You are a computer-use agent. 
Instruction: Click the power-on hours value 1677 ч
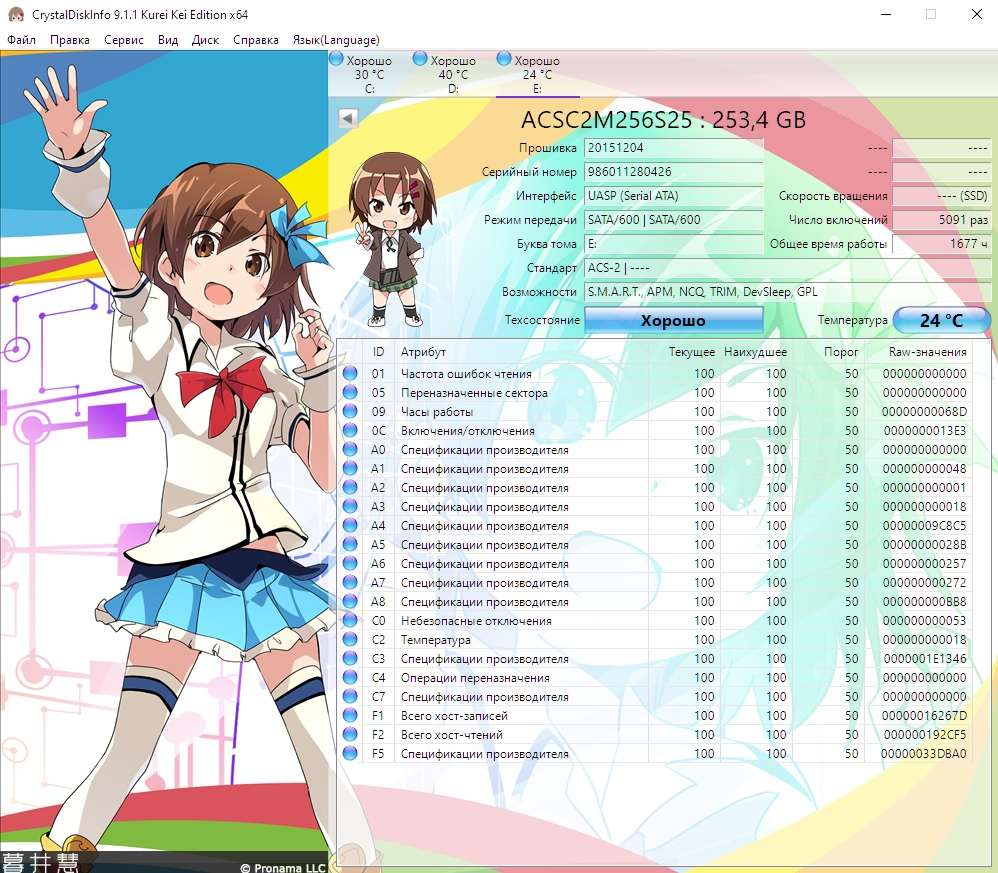pos(941,244)
